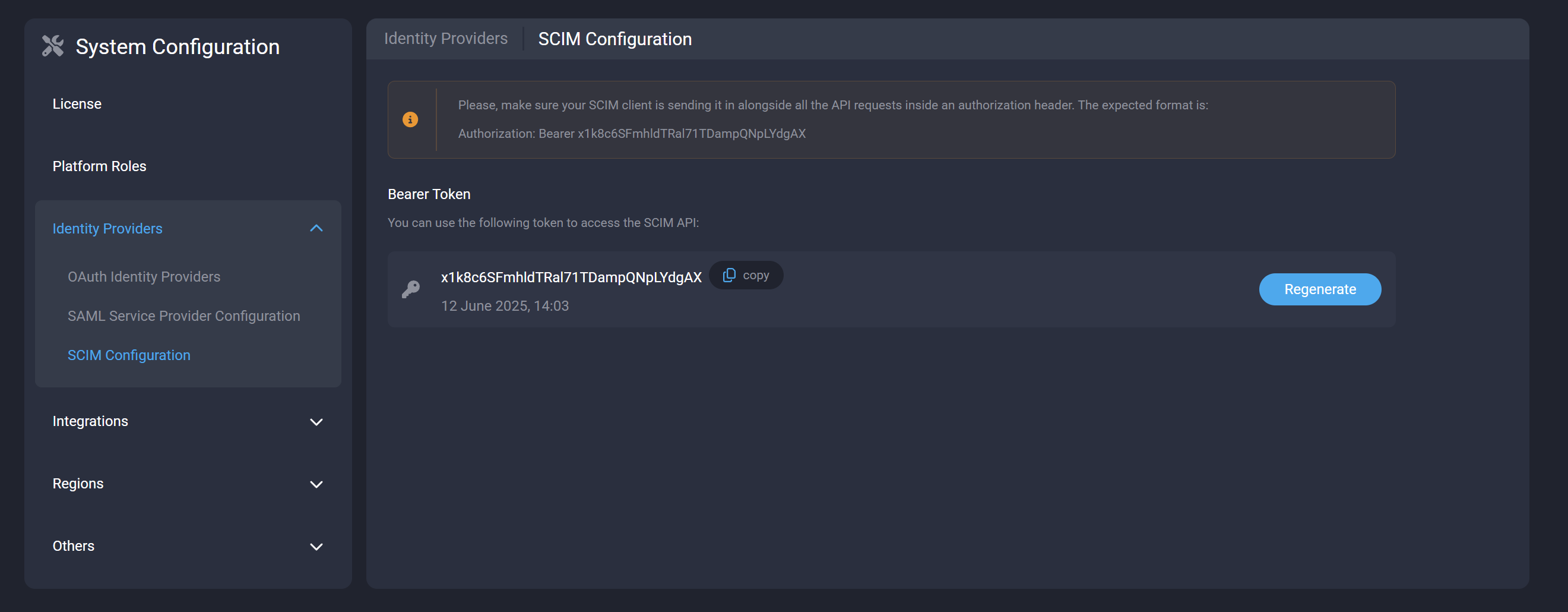Collapse the Identity Providers section
1568x612 pixels.
click(x=316, y=228)
